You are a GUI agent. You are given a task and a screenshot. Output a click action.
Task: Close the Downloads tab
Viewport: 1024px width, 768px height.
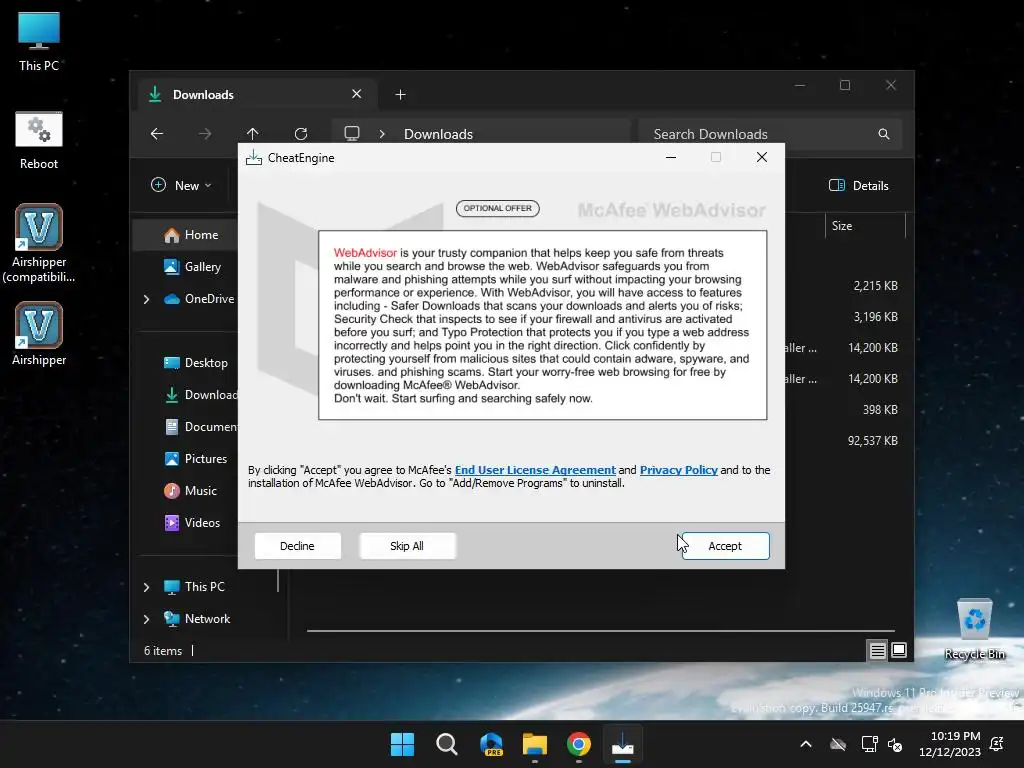coord(357,94)
